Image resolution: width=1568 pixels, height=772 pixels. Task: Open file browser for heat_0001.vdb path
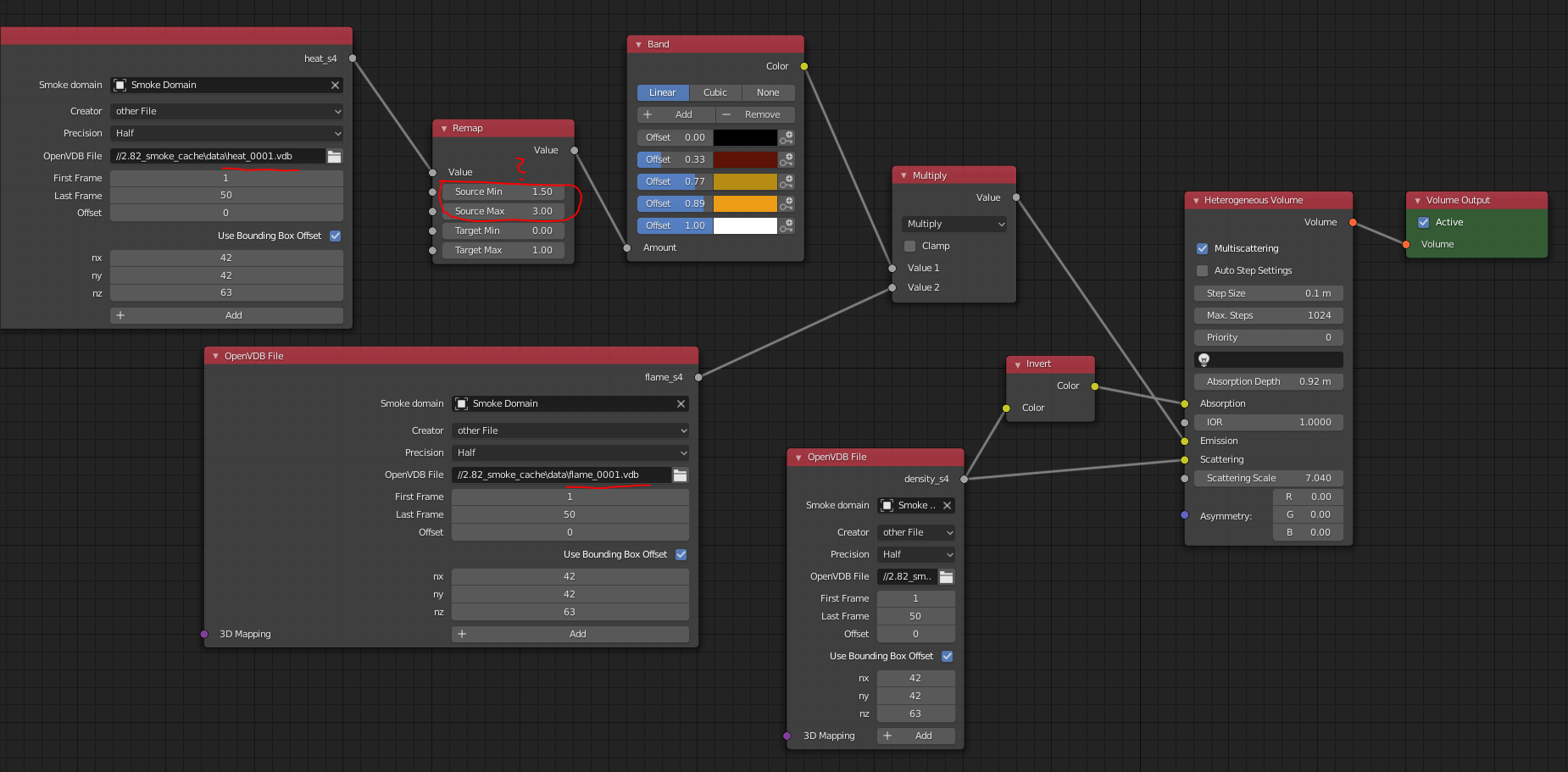335,157
